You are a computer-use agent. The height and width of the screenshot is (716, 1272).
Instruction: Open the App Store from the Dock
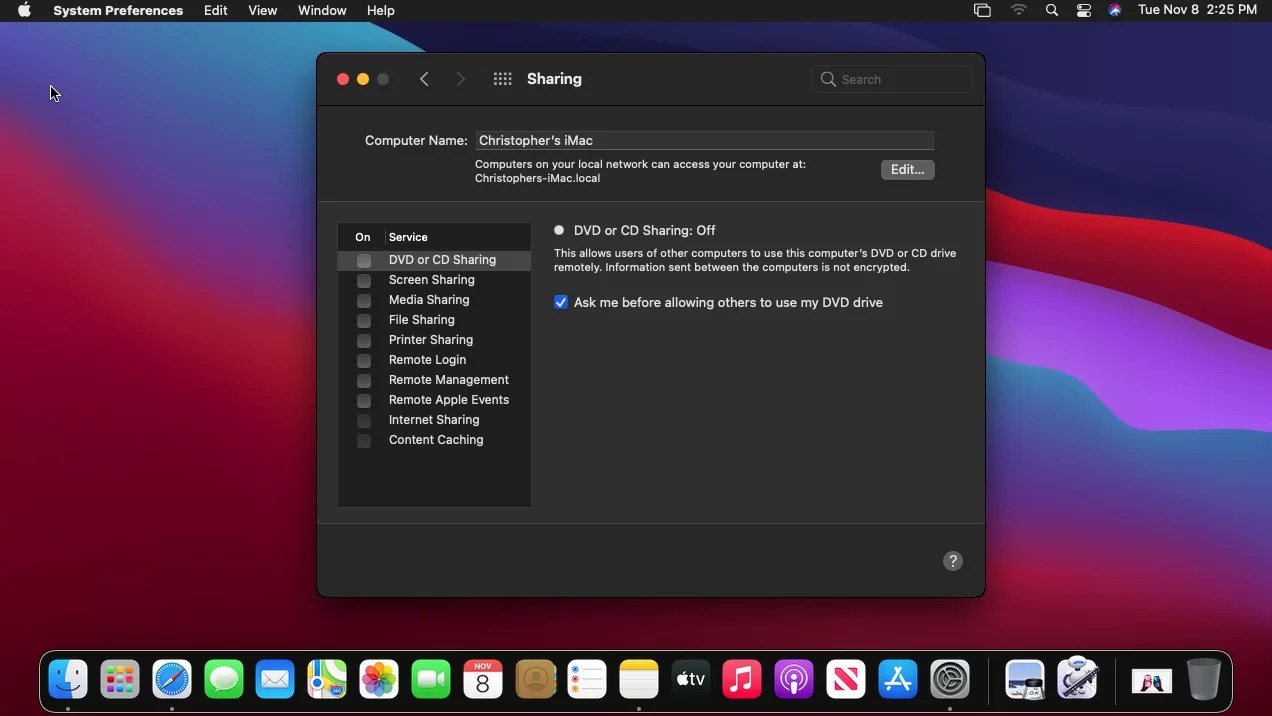click(x=897, y=679)
